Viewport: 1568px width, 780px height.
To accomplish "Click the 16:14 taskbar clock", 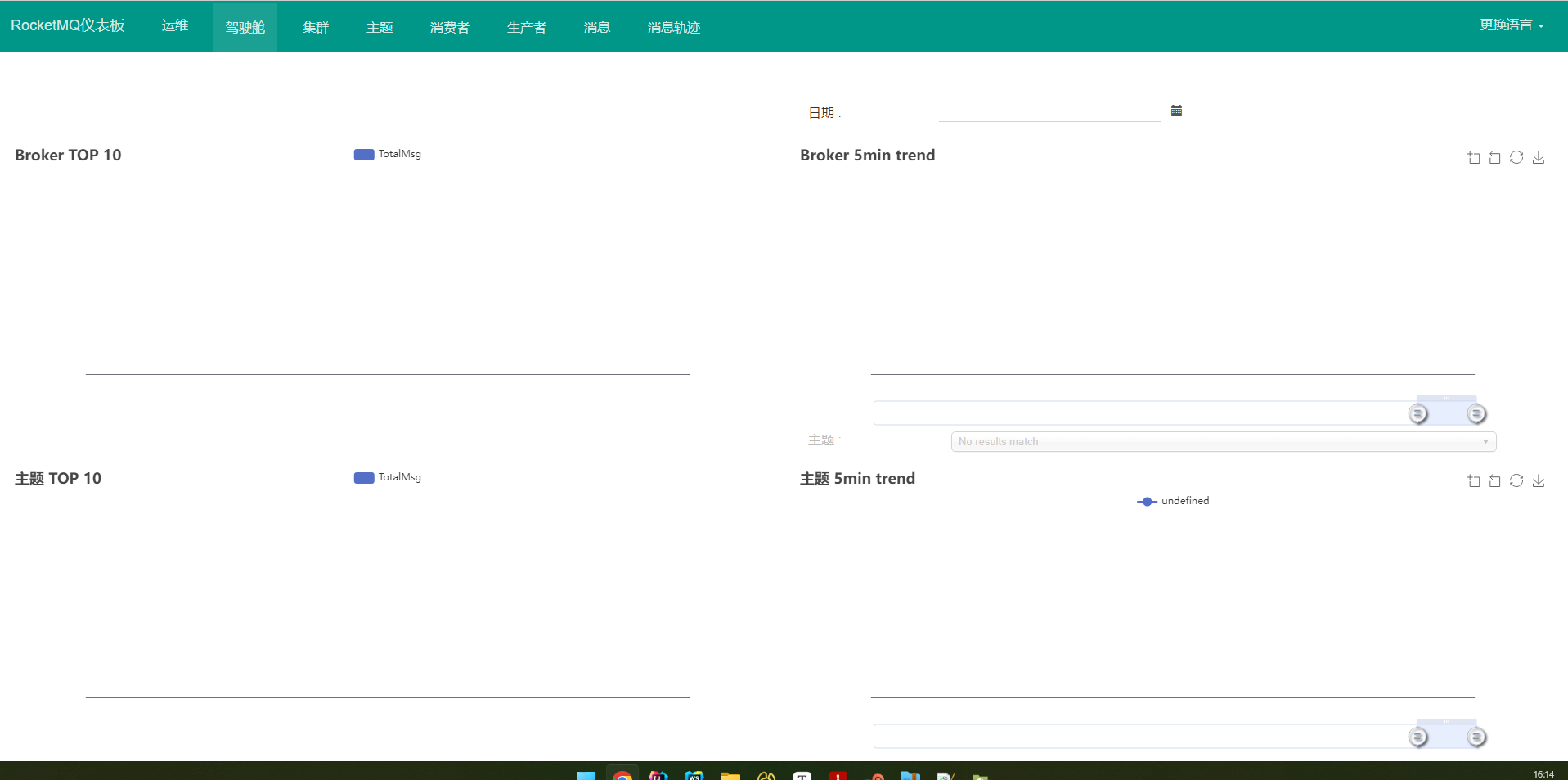I will [1543, 773].
